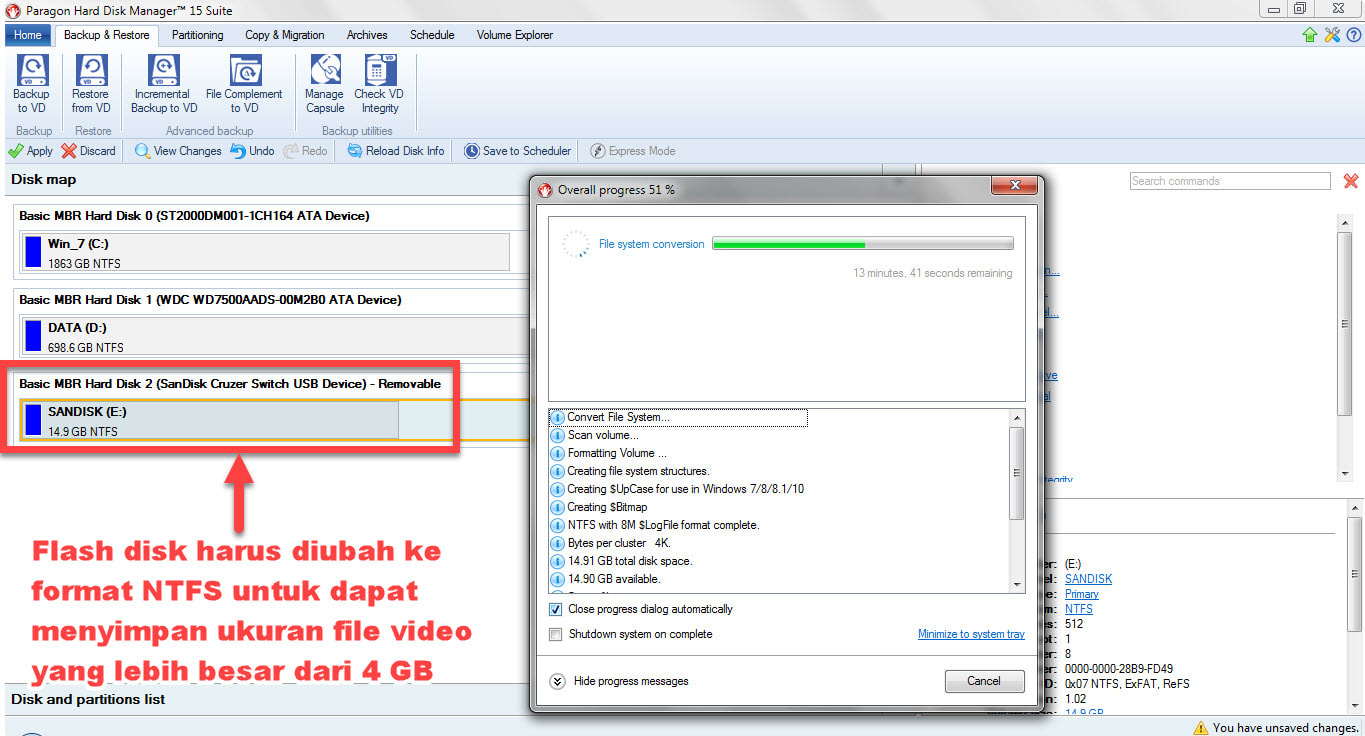This screenshot has width=1365, height=736.
Task: Uncheck Close progress dialog automatically
Action: tap(556, 609)
